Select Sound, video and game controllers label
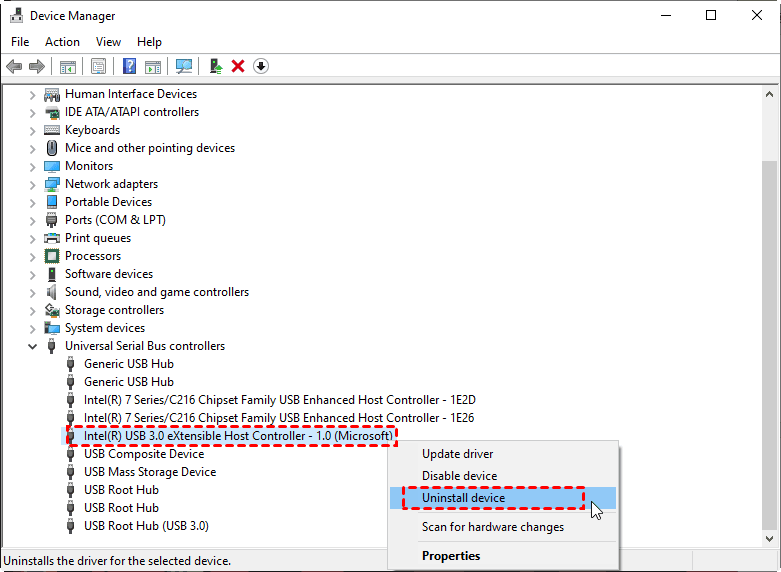781x572 pixels. (x=157, y=292)
